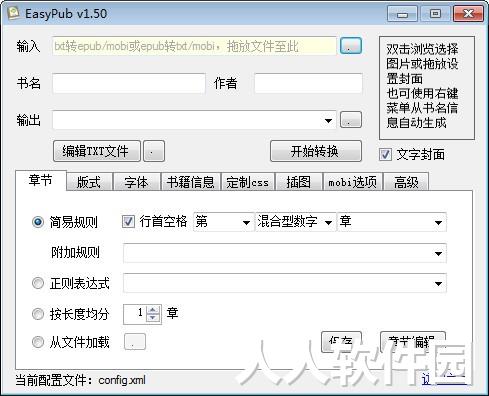Browse for output folder button

[351, 120]
